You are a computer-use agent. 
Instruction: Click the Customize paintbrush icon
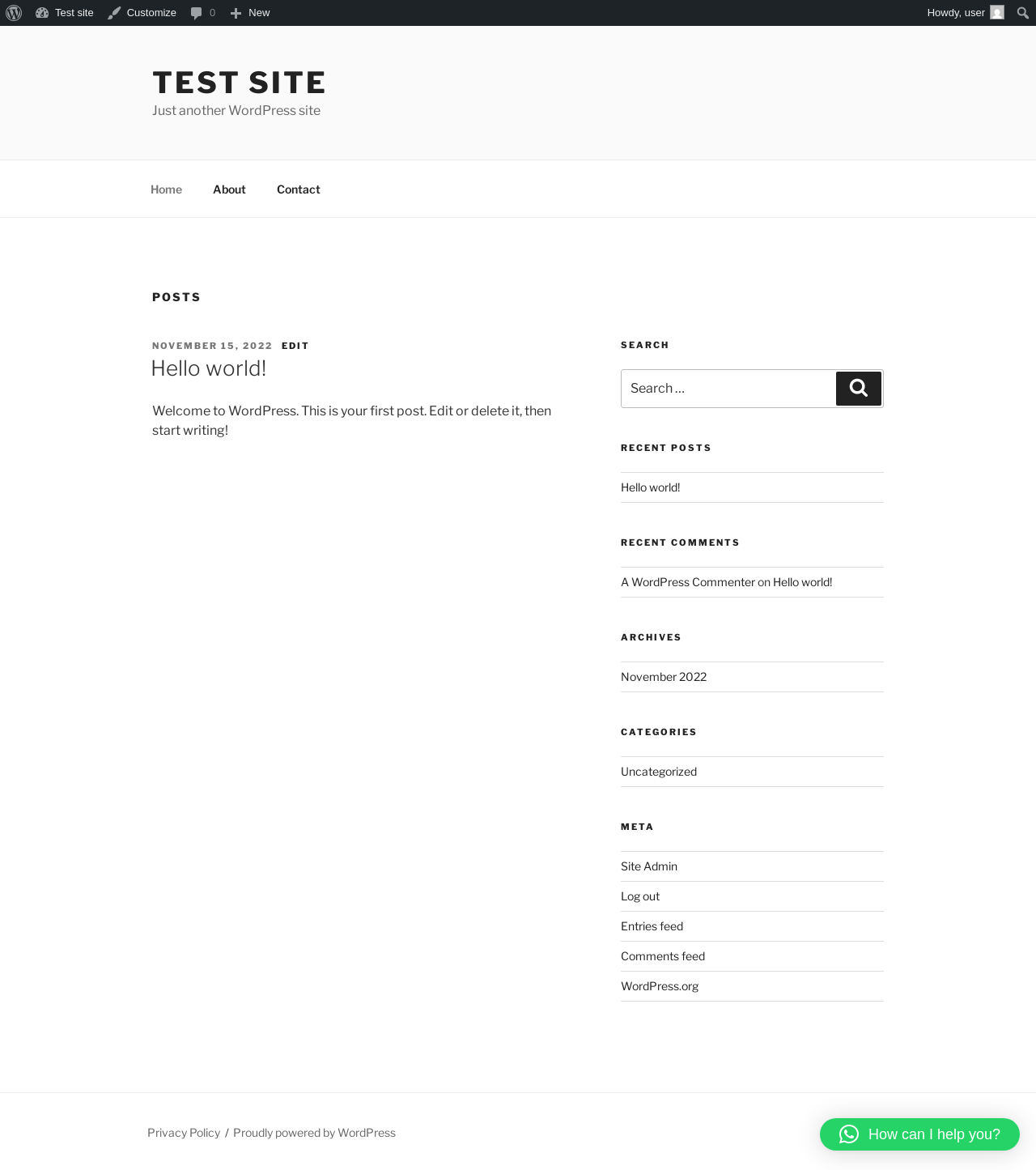pos(114,13)
